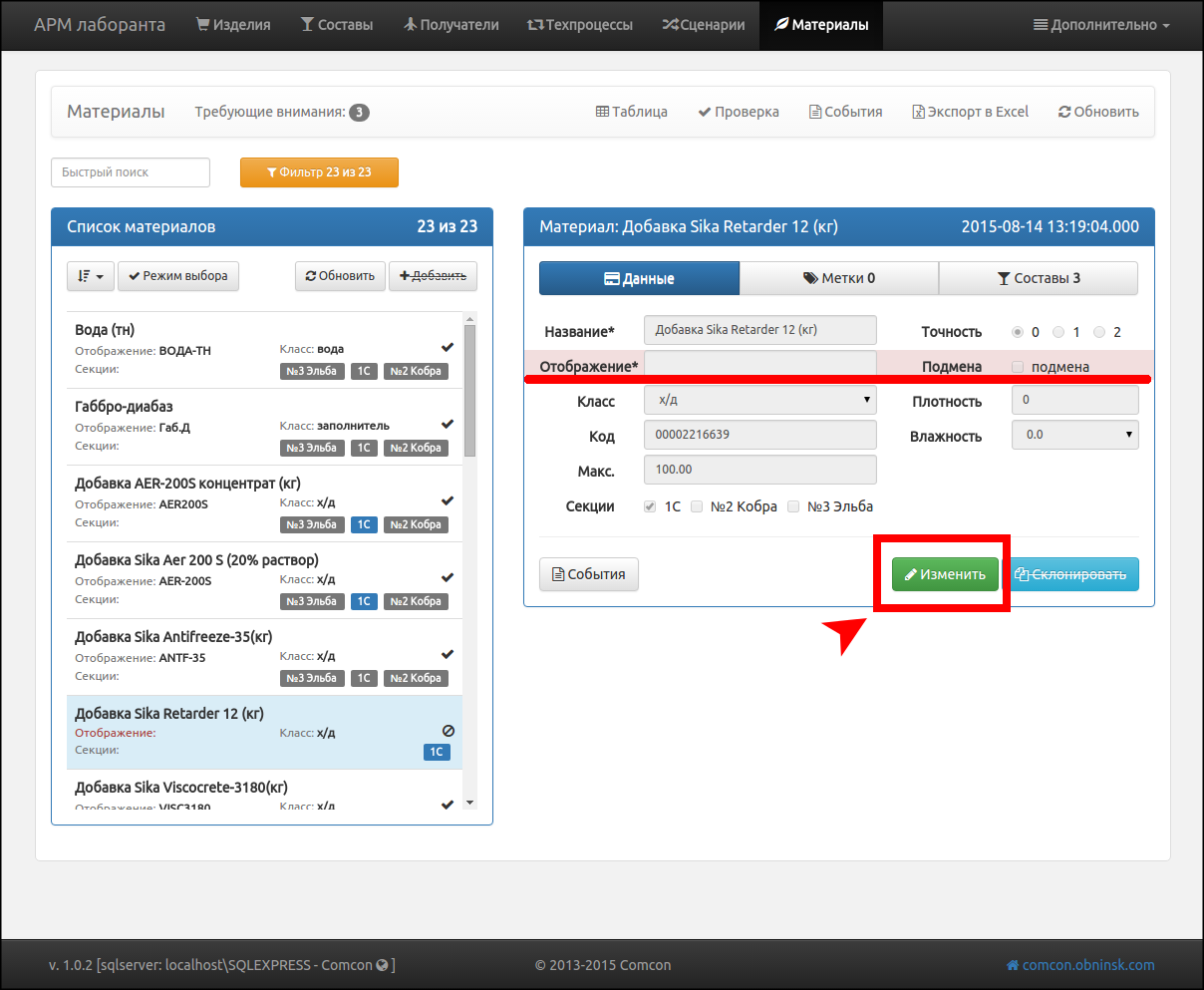Toggle the подмена checkbox

[1018, 367]
